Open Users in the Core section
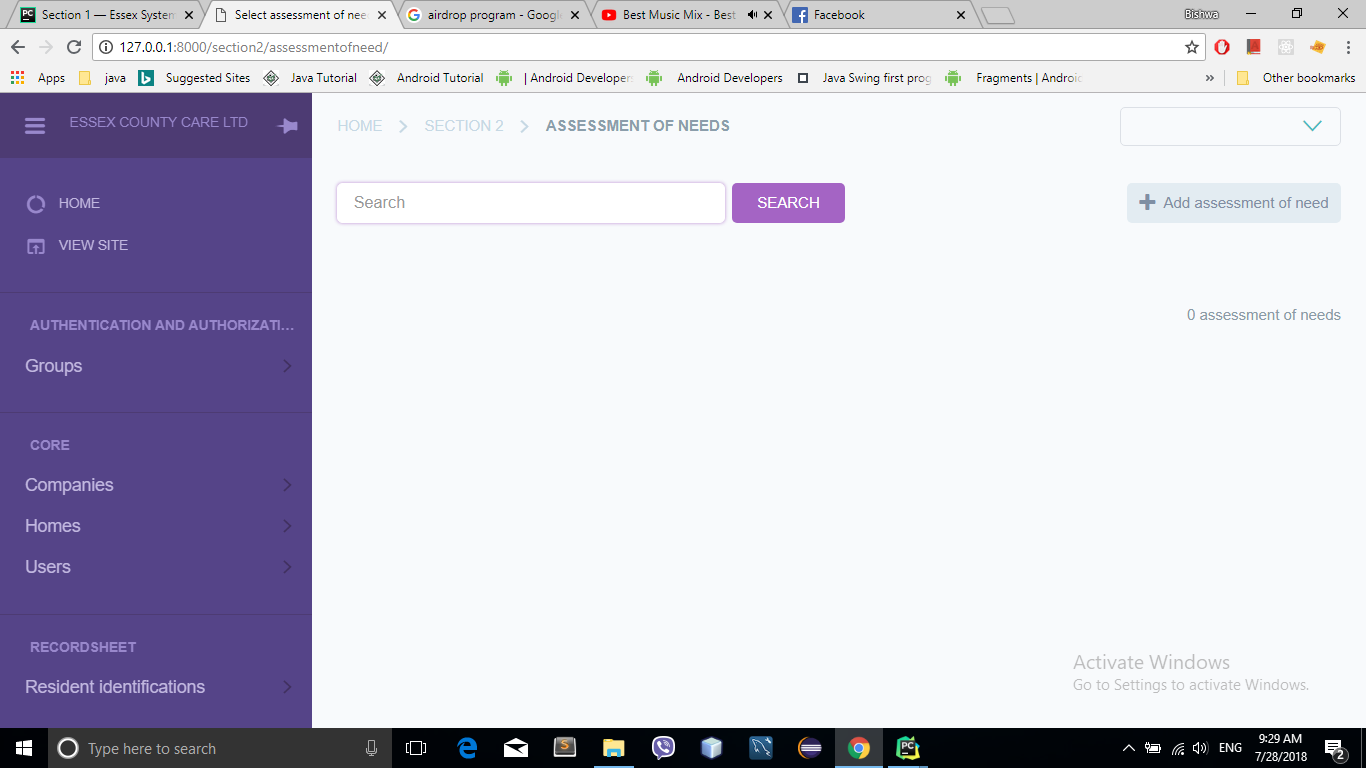Image resolution: width=1366 pixels, height=768 pixels. [48, 567]
